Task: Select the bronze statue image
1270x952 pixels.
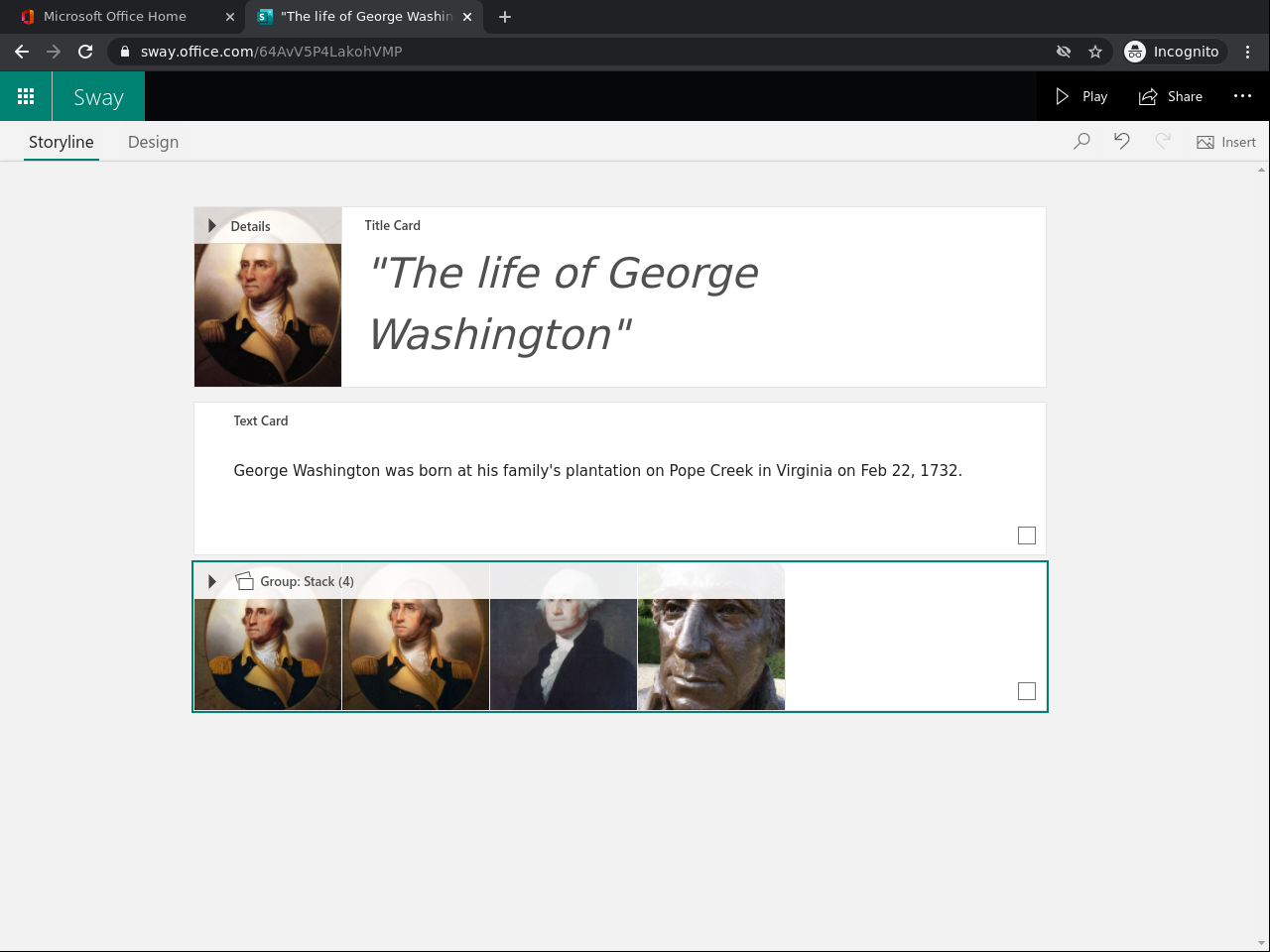Action: [711, 637]
